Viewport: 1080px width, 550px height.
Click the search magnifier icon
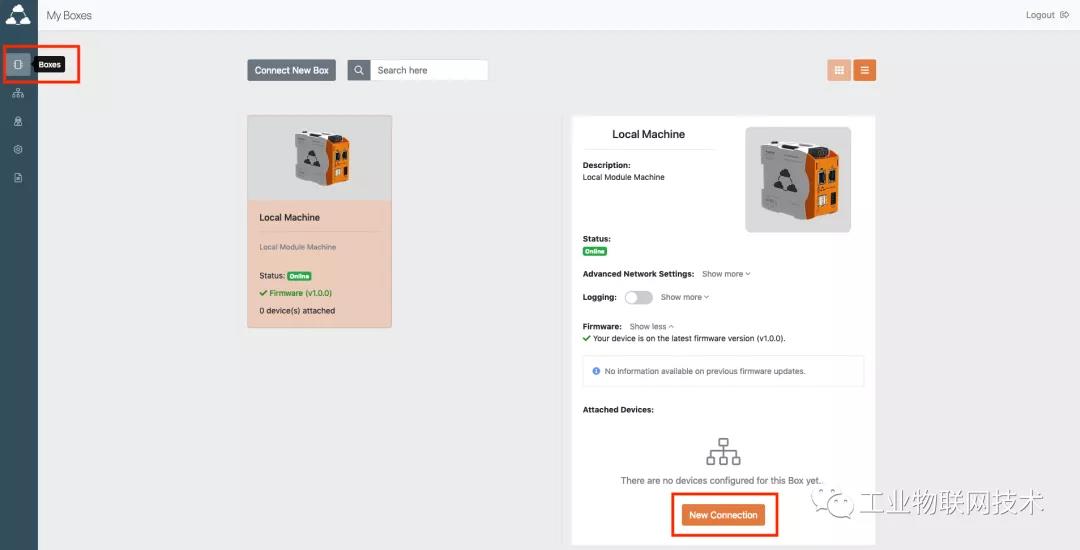359,70
